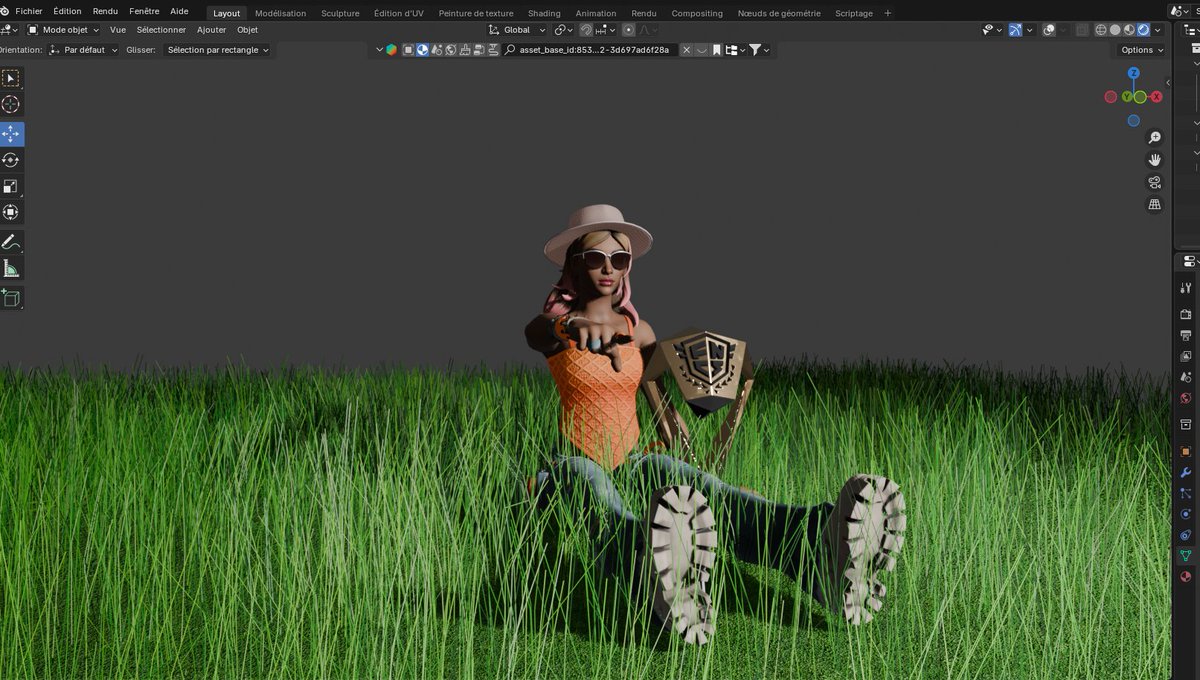Open the Objet menu
Image resolution: width=1200 pixels, height=680 pixels.
coord(247,30)
